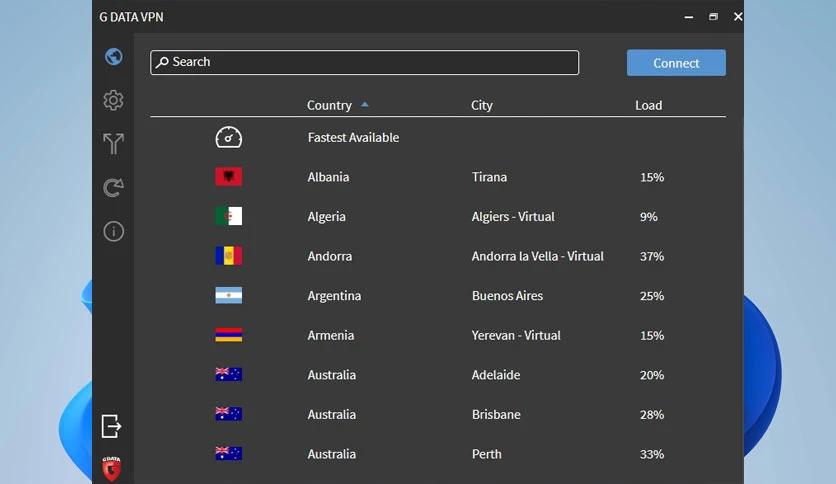Click the Andorra flag icon
Image resolution: width=836 pixels, height=484 pixels.
(x=229, y=256)
